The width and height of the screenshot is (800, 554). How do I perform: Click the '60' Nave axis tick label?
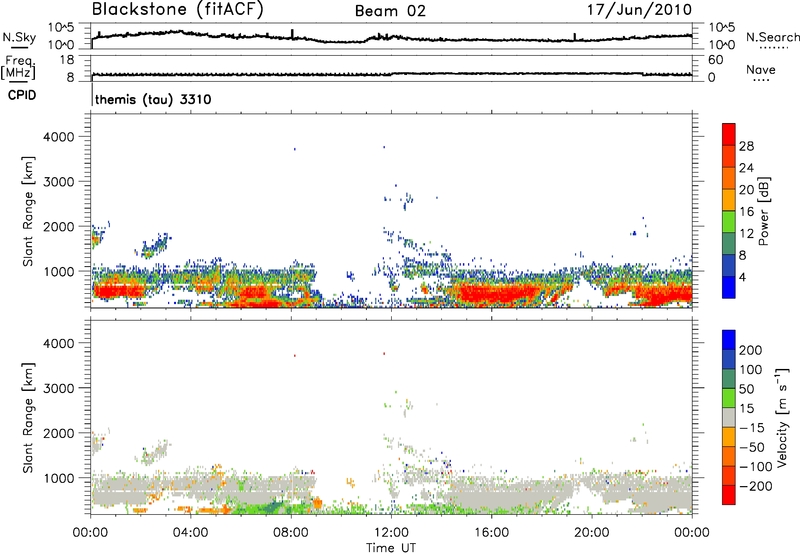[x=715, y=60]
